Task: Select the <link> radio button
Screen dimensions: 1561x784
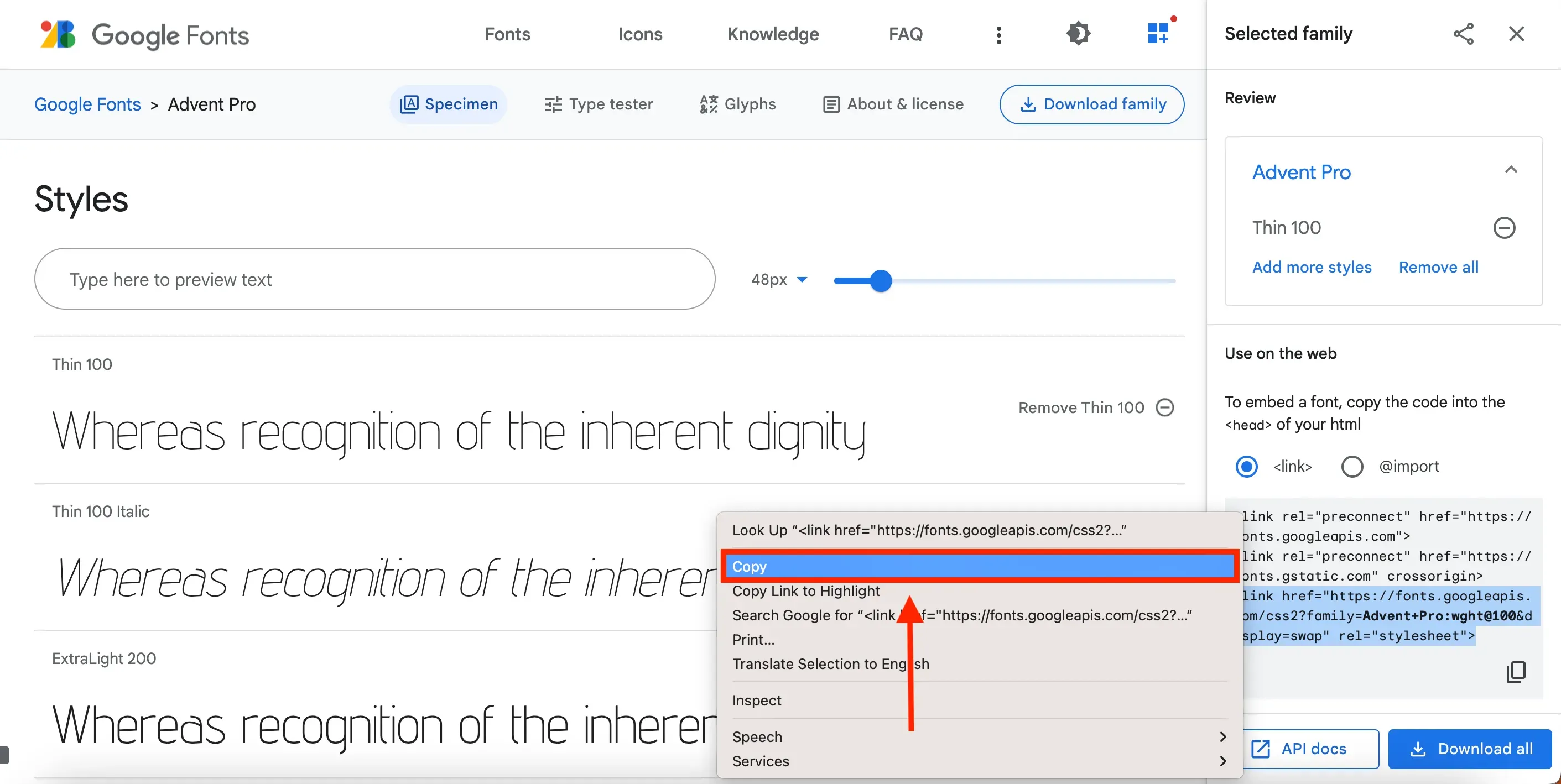Action: pos(1246,467)
